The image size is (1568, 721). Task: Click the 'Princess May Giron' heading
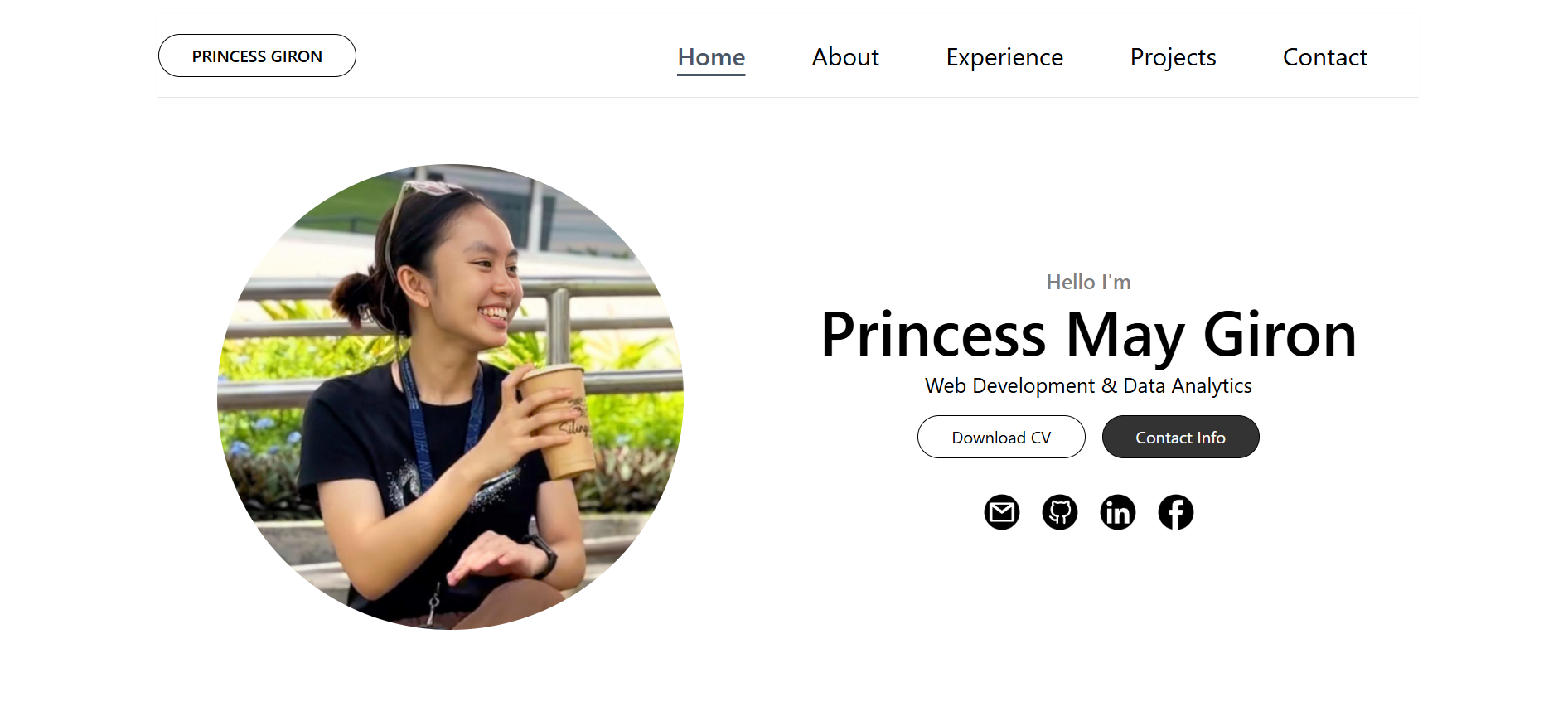(x=1088, y=335)
